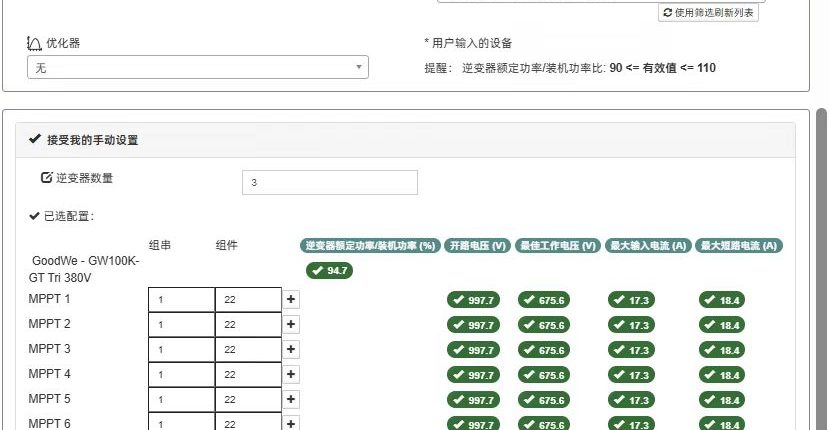The height and width of the screenshot is (430, 829).
Task: Click the 逆变器额定功率/装机功率 (%) header badge
Action: point(370,245)
